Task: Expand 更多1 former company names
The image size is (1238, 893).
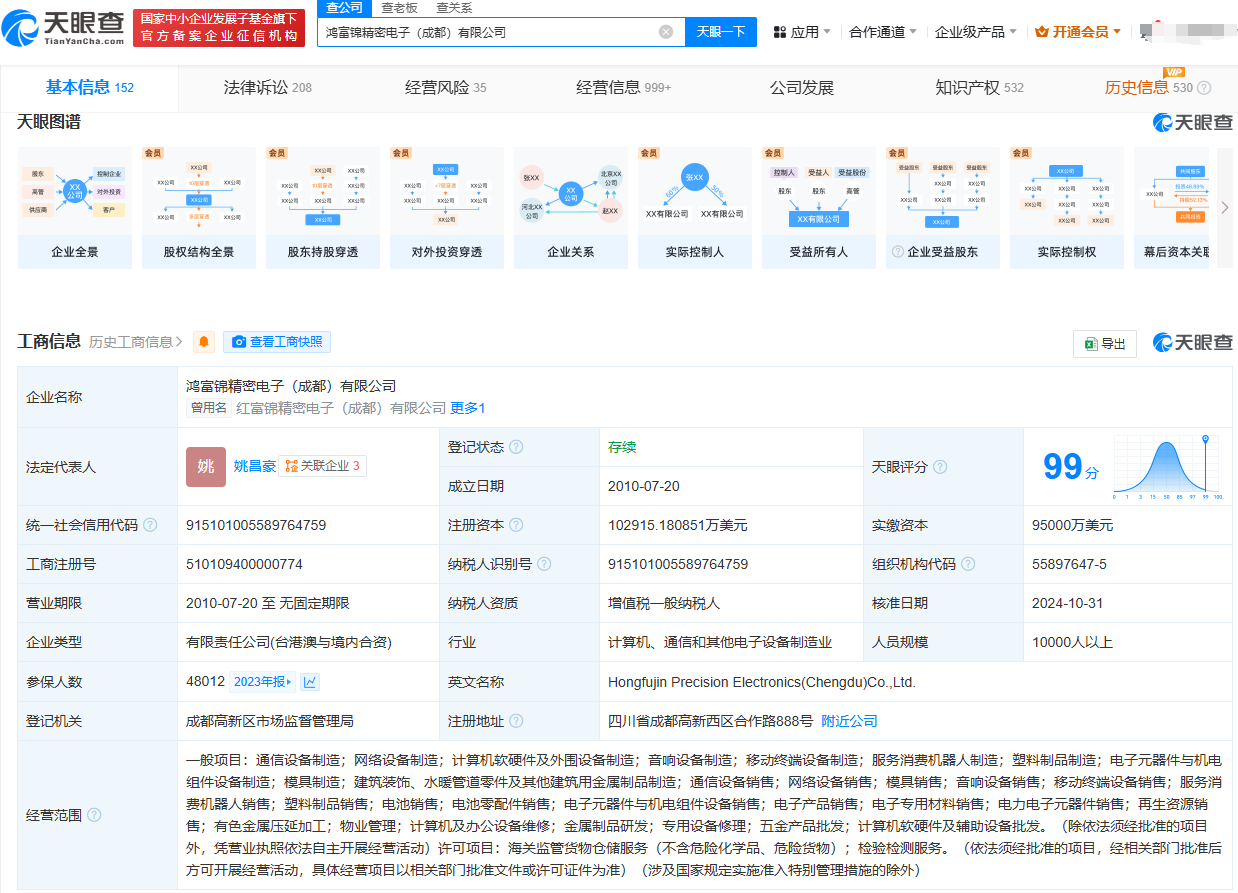Action: coord(467,408)
